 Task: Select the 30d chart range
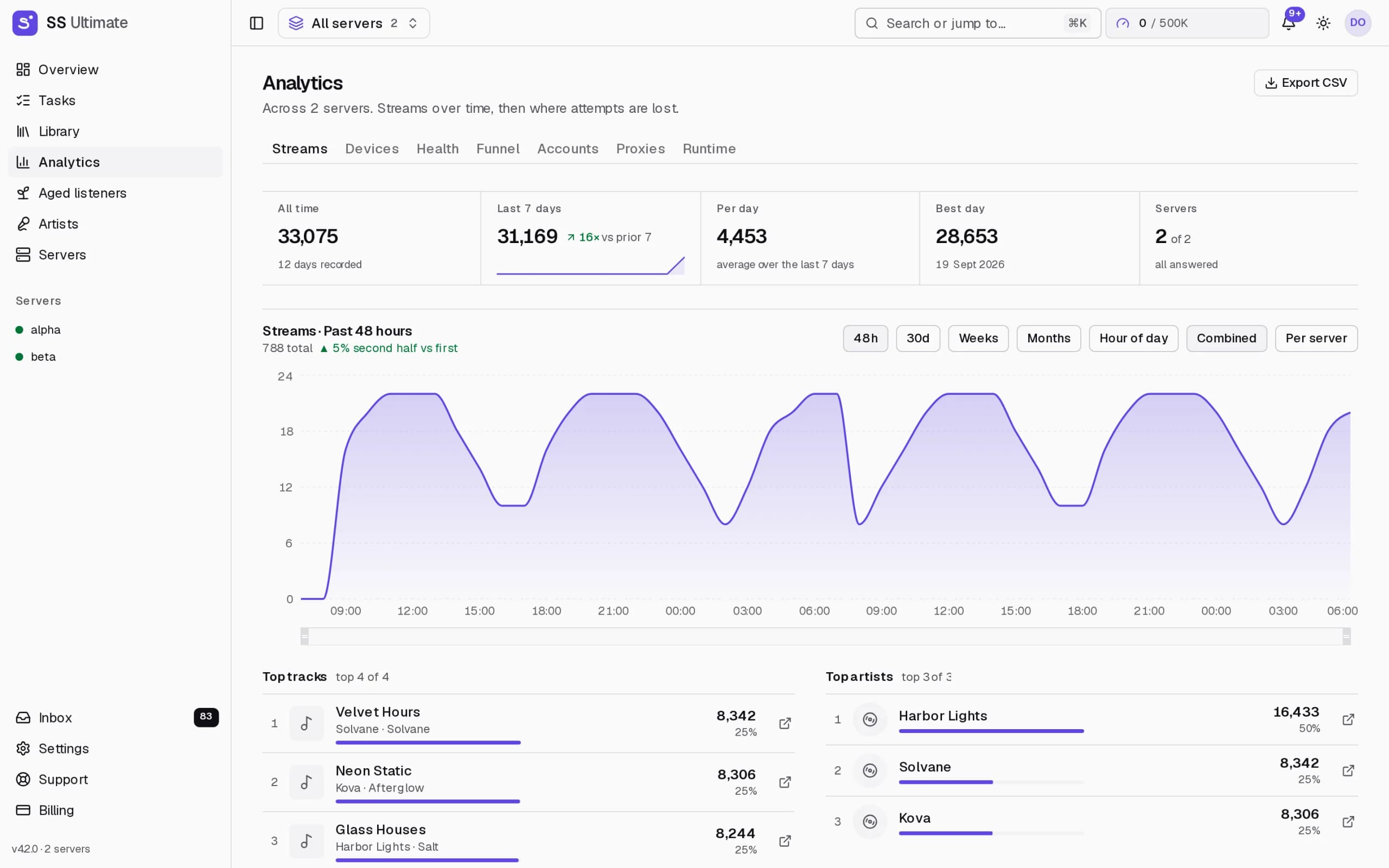coord(918,338)
